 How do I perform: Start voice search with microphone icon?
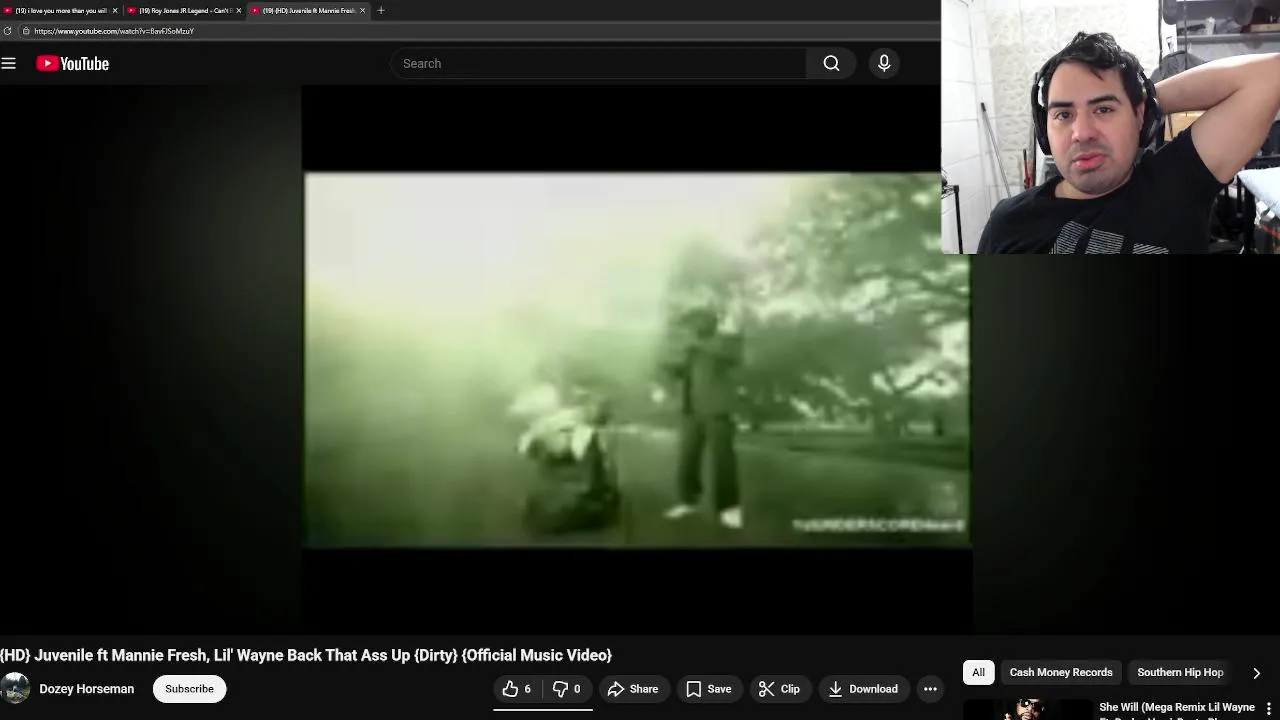884,64
